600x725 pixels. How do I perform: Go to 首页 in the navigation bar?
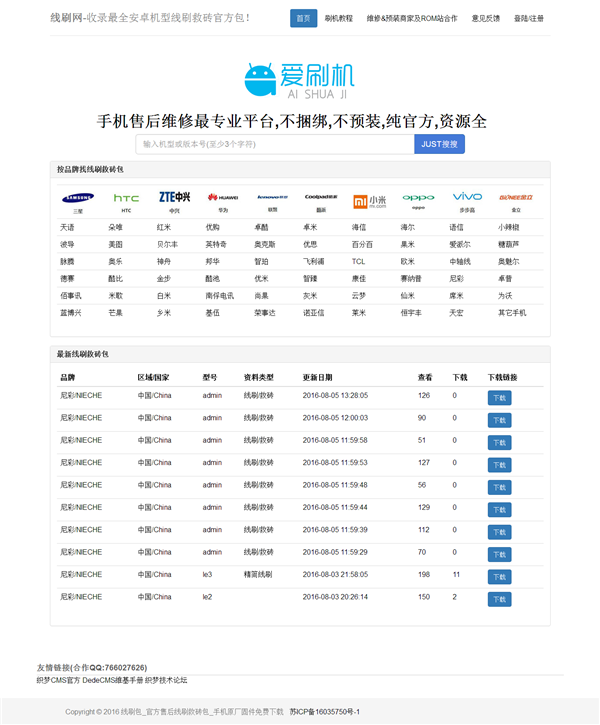click(304, 18)
